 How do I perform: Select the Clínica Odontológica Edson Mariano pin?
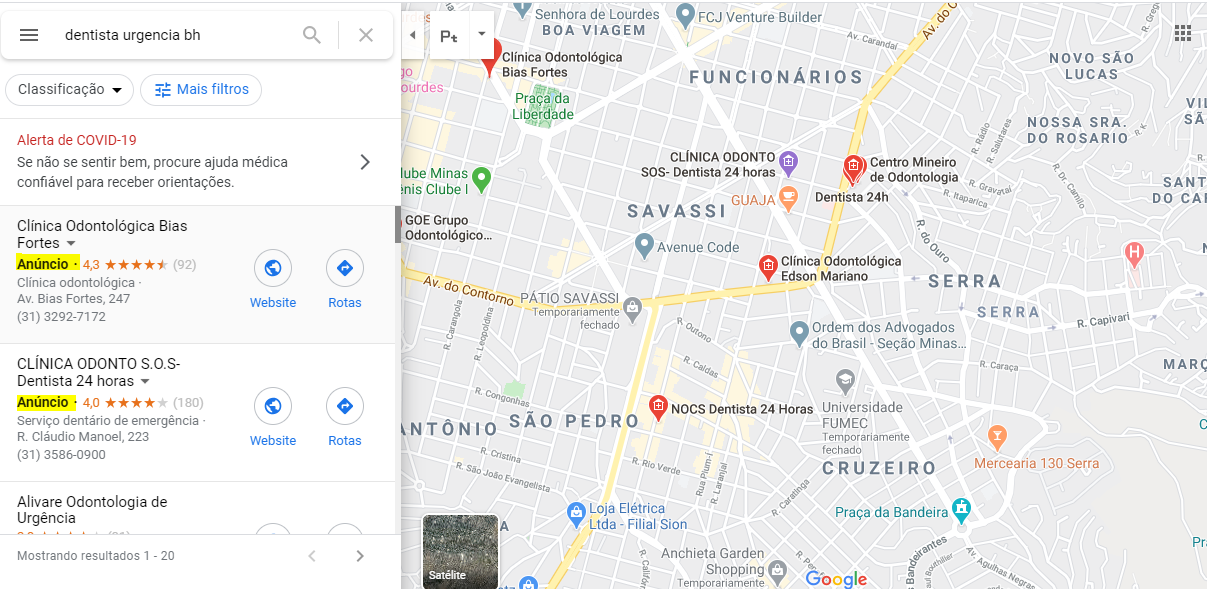[x=768, y=267]
